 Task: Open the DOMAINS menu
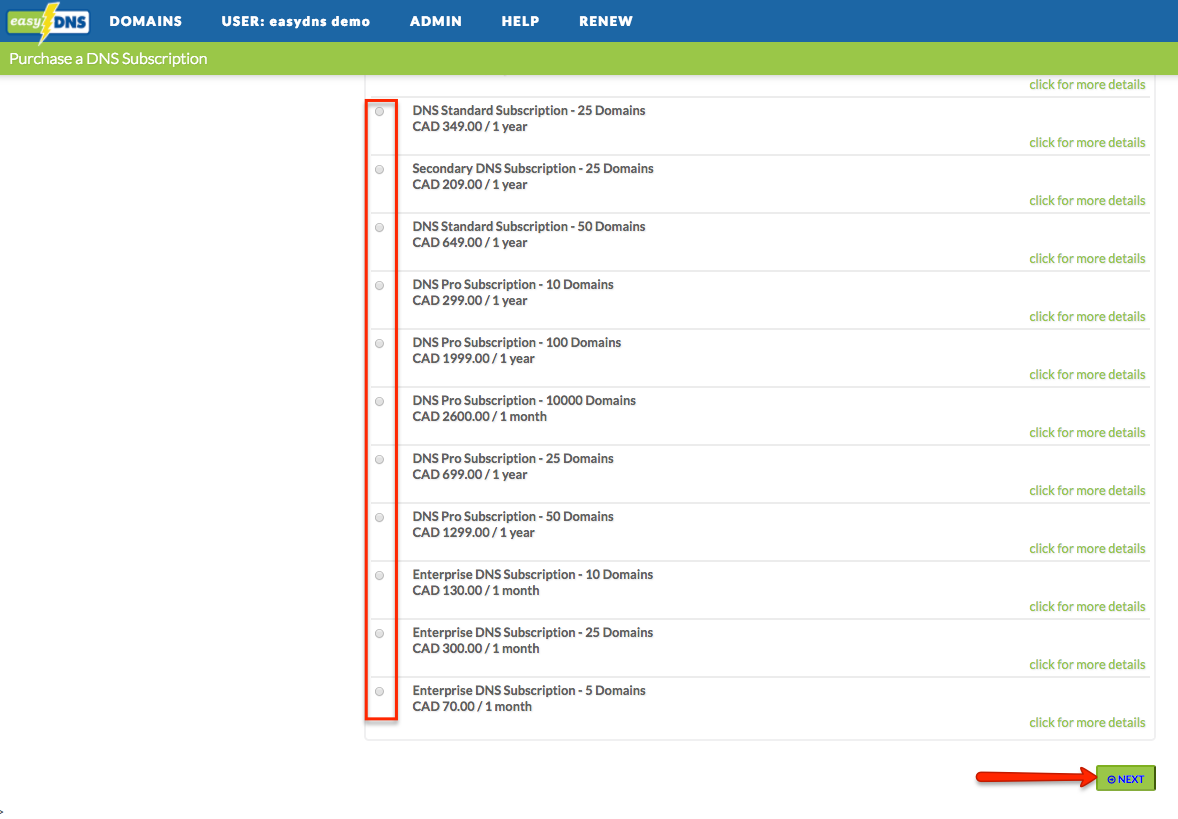[146, 21]
